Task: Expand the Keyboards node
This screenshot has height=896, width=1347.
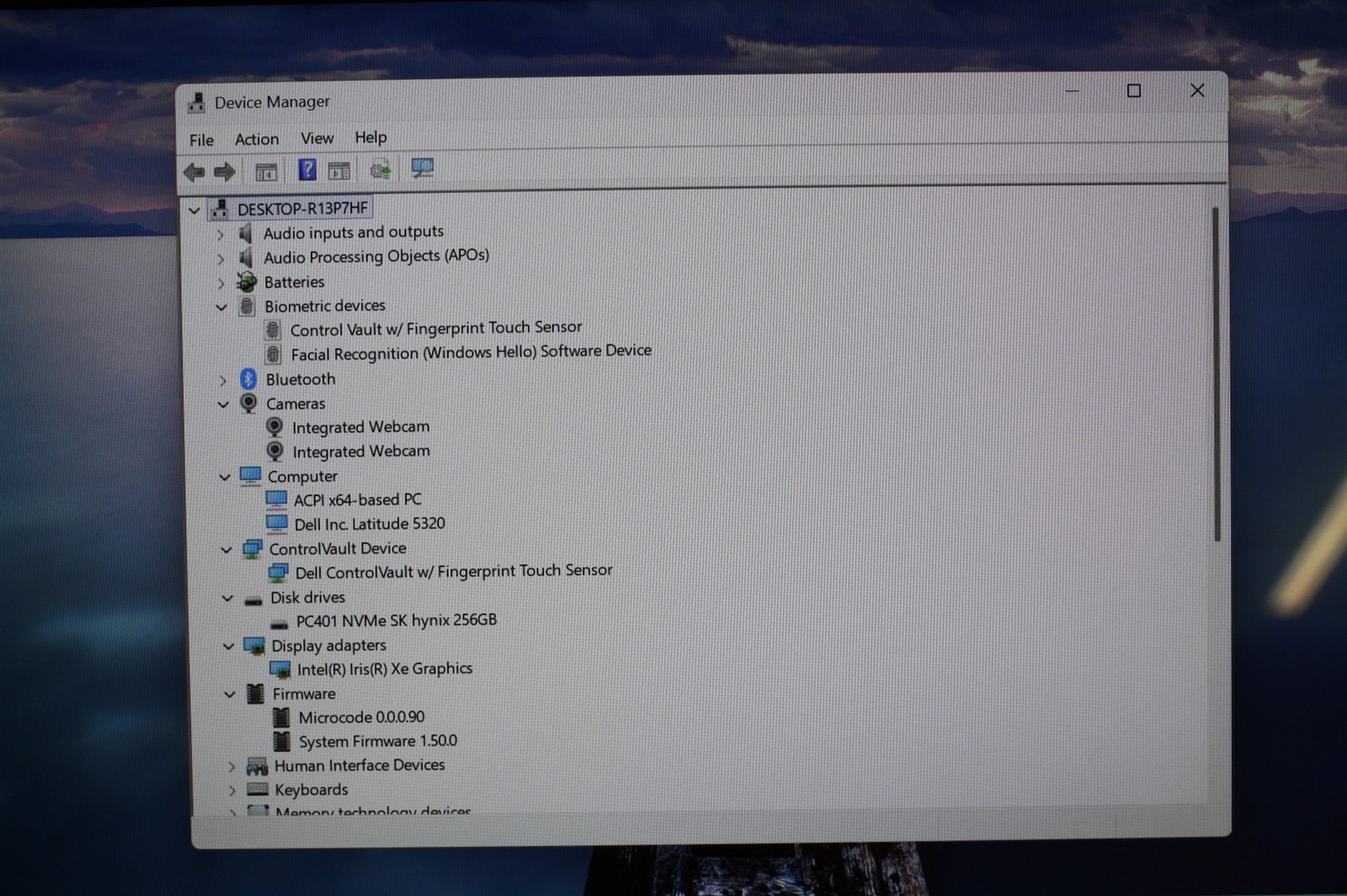Action: (x=233, y=791)
